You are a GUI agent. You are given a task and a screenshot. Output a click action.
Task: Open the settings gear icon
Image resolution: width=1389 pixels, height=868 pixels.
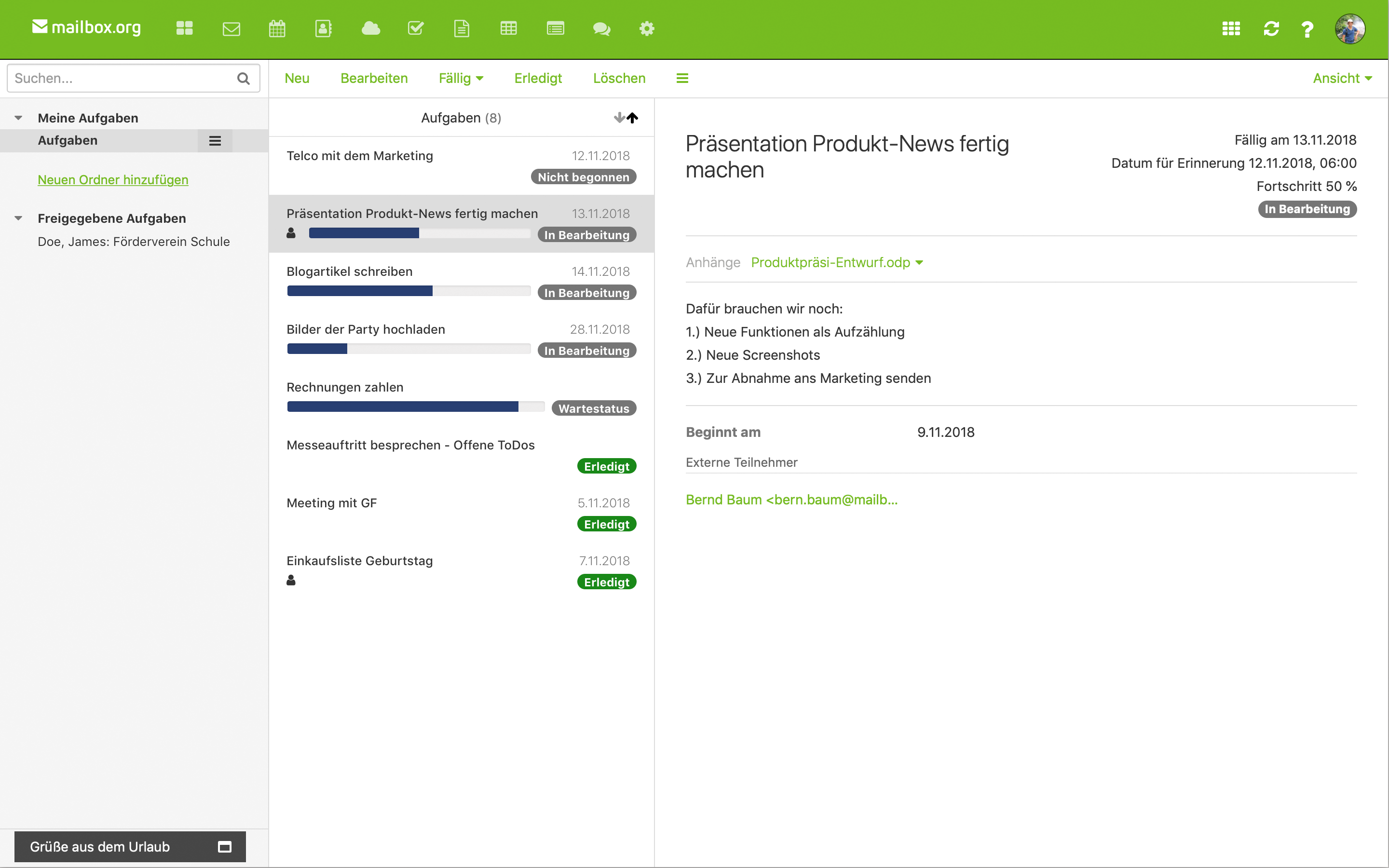coord(647,29)
